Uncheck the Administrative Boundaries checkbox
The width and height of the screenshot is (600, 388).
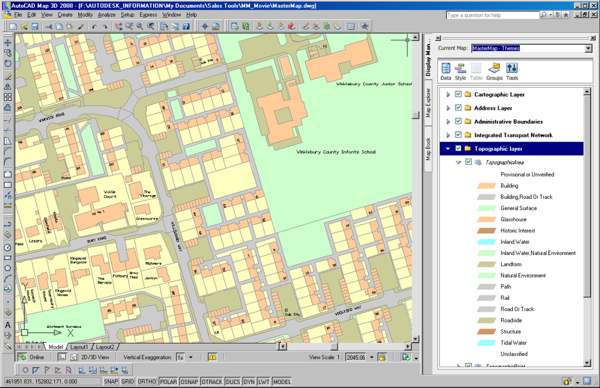[x=458, y=121]
